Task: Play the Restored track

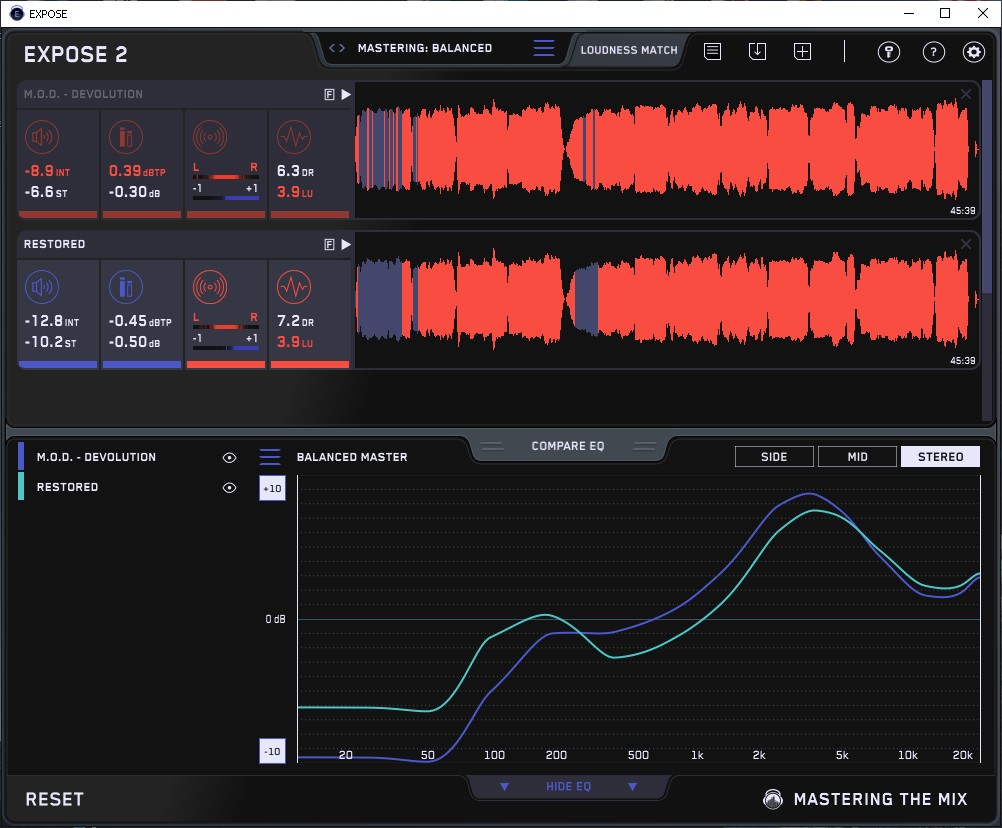Action: pos(346,245)
